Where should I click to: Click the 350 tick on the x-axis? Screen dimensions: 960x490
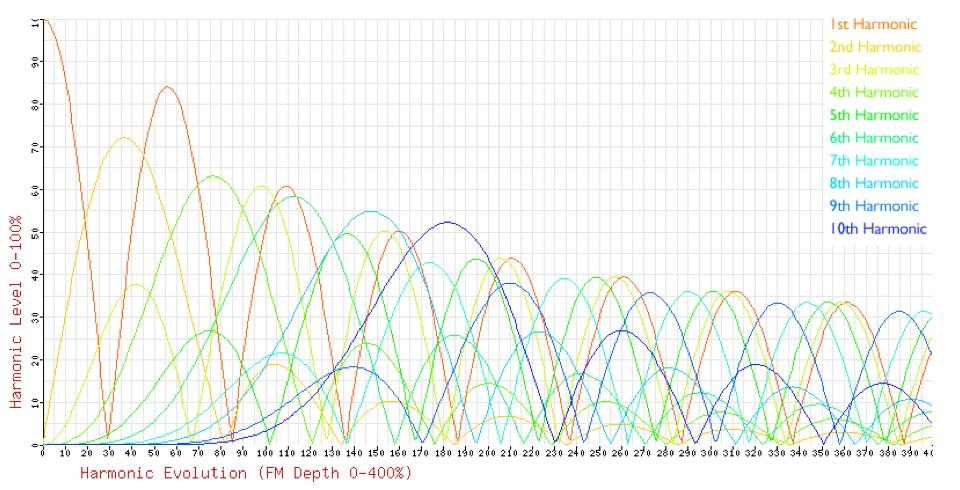(x=821, y=453)
